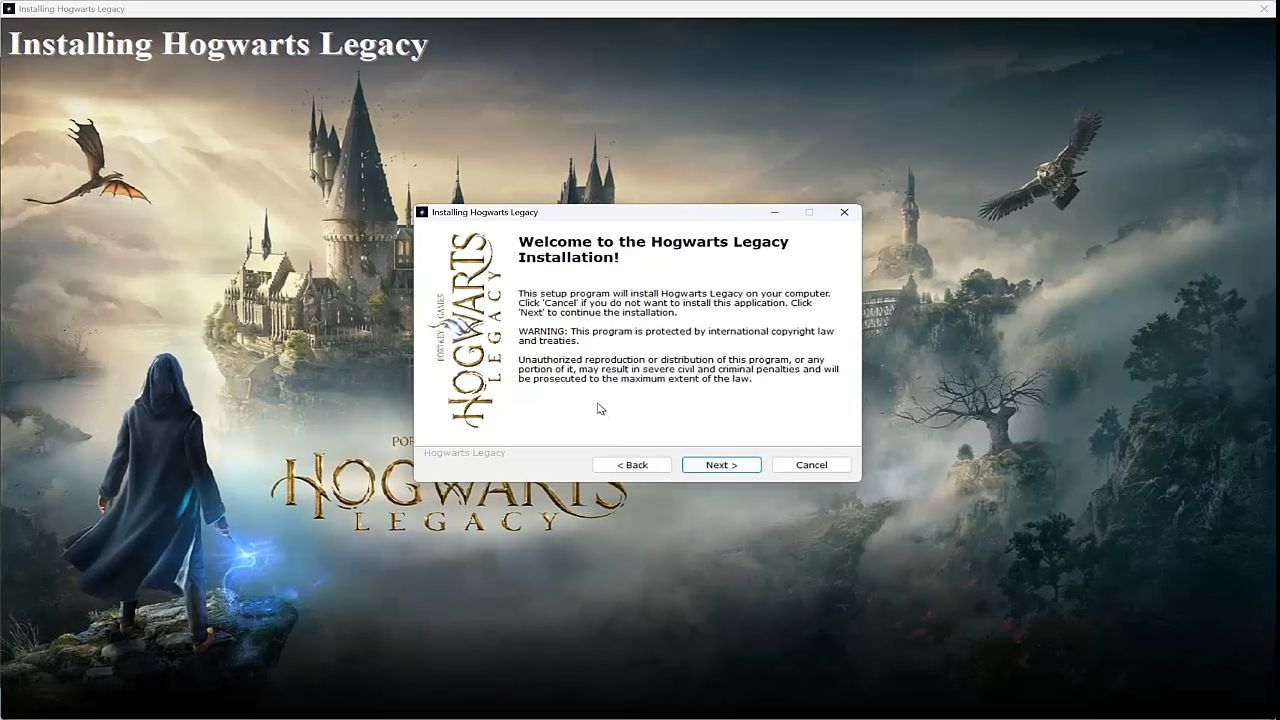Click the 'Installing Hogwarts Legacy' dialog title text
1280x720 pixels.
[485, 212]
